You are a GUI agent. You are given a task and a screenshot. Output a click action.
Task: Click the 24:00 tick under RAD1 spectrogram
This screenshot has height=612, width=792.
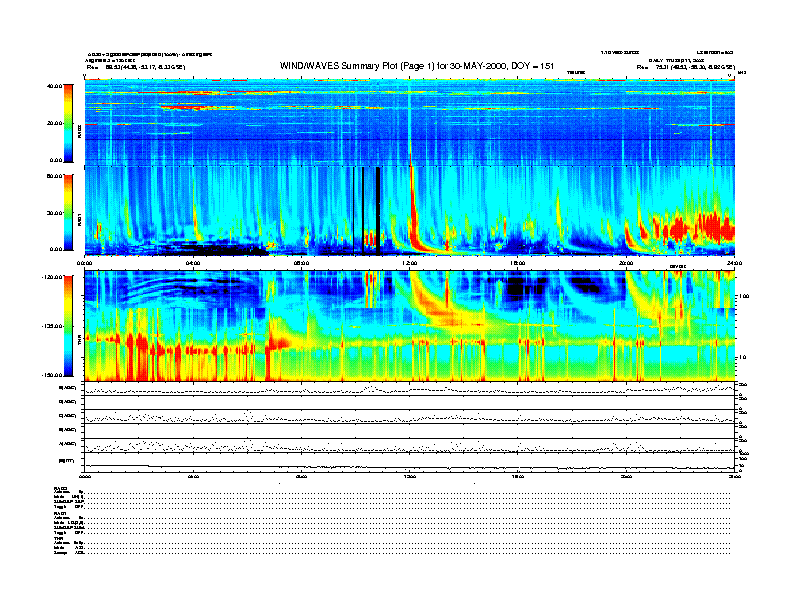734,263
